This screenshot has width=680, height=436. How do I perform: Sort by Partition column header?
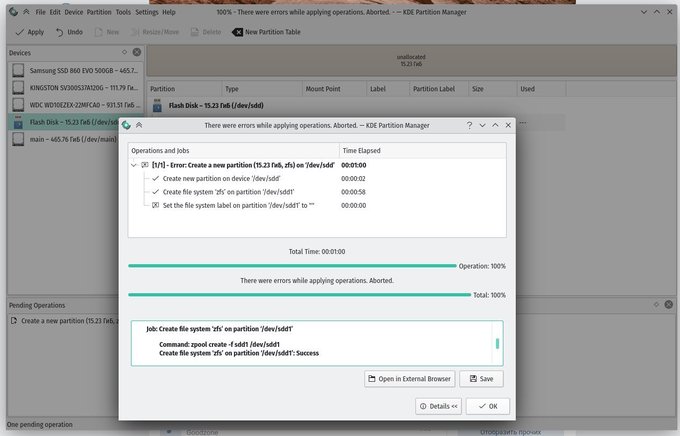(x=184, y=89)
